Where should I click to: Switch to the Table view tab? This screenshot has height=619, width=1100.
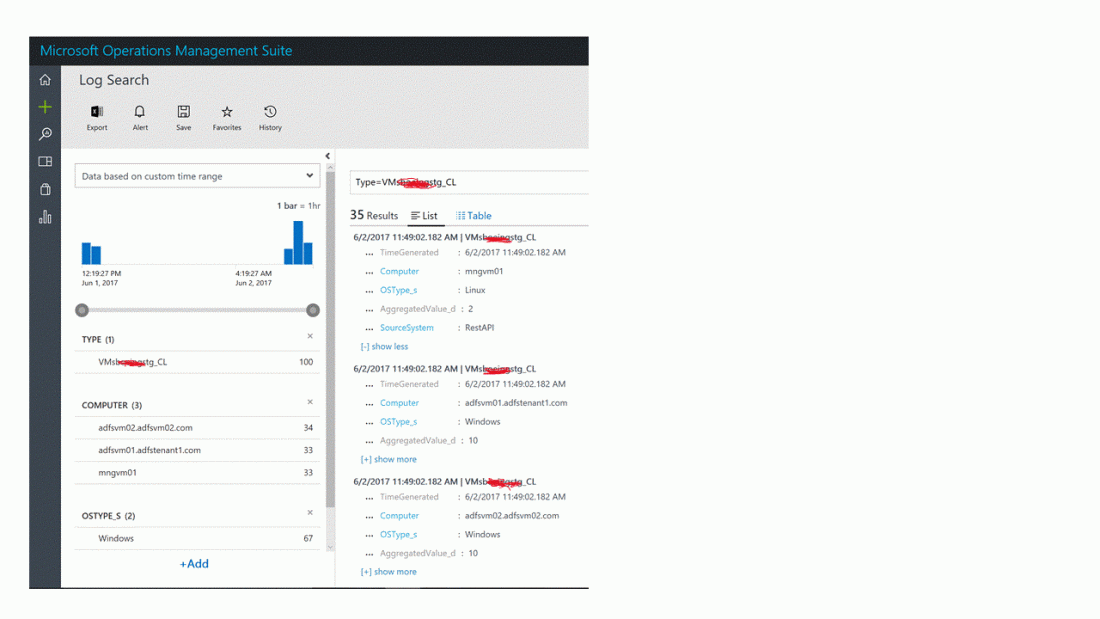click(474, 216)
